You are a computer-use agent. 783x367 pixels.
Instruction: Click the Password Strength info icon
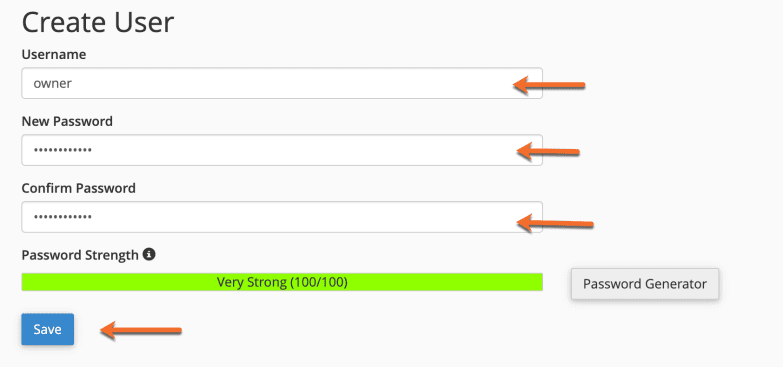coord(149,255)
